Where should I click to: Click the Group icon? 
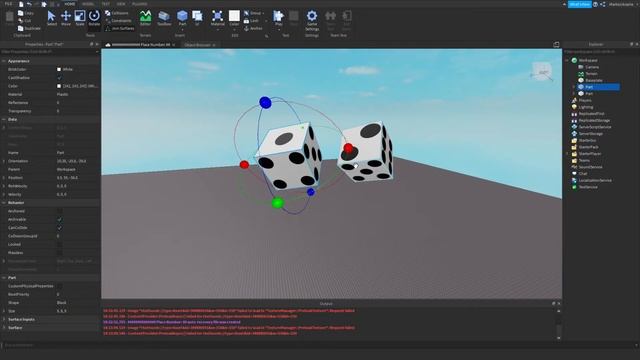click(x=247, y=13)
